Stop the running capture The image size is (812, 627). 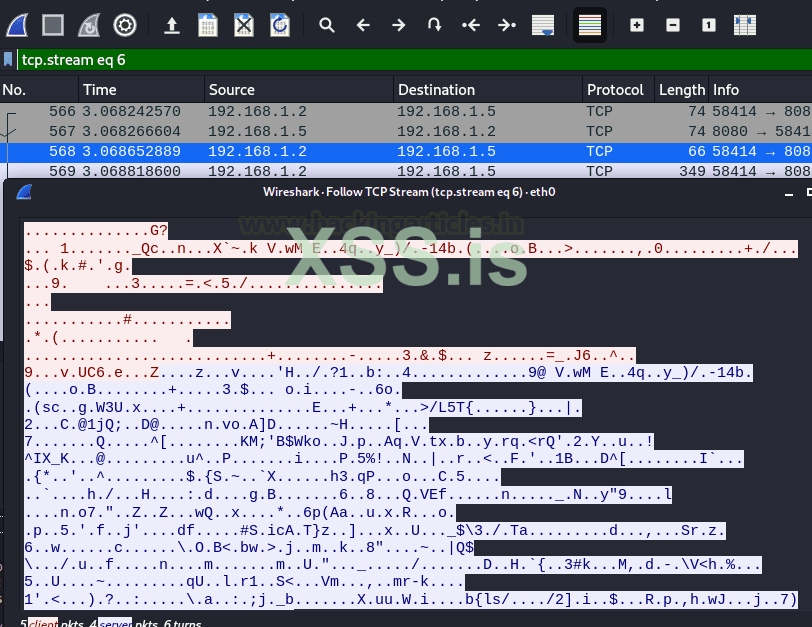click(53, 25)
